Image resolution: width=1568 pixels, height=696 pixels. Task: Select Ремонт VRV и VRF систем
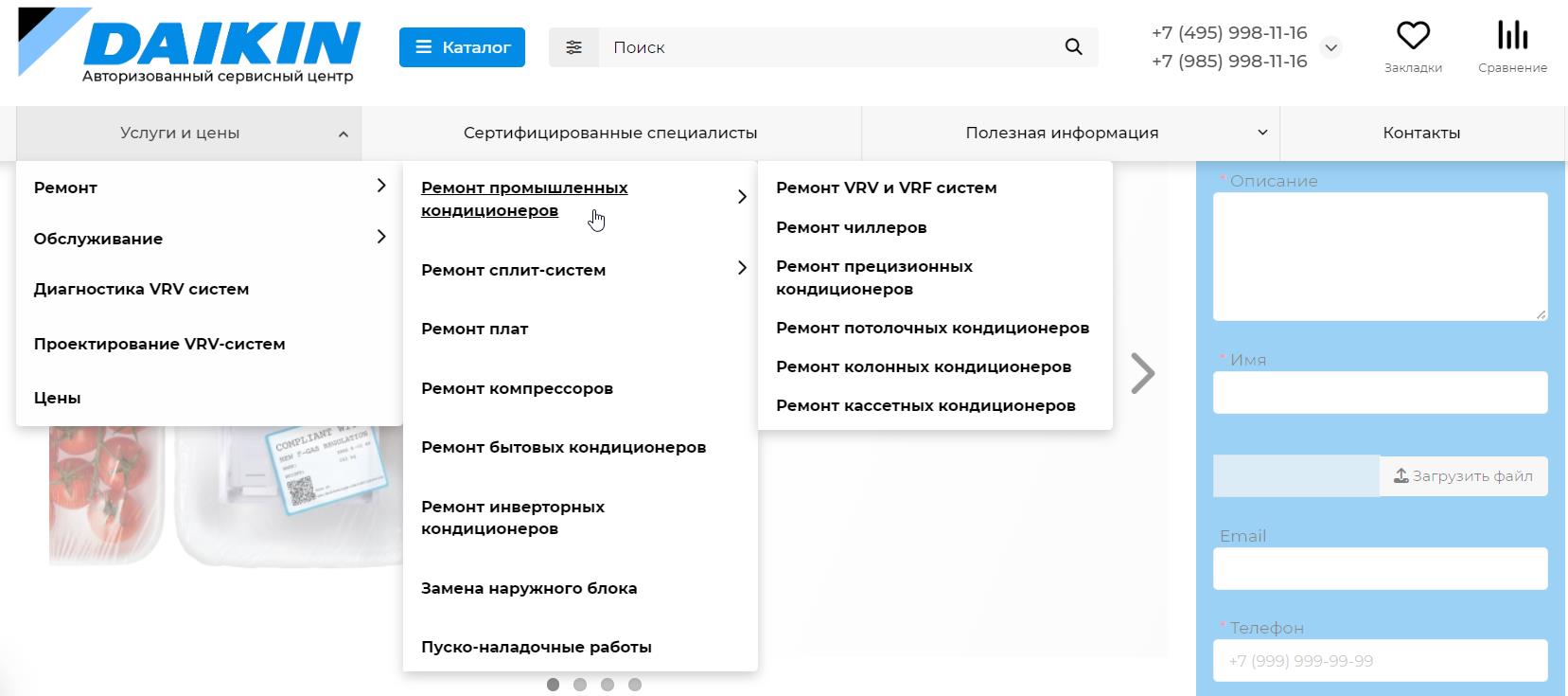[x=886, y=187]
